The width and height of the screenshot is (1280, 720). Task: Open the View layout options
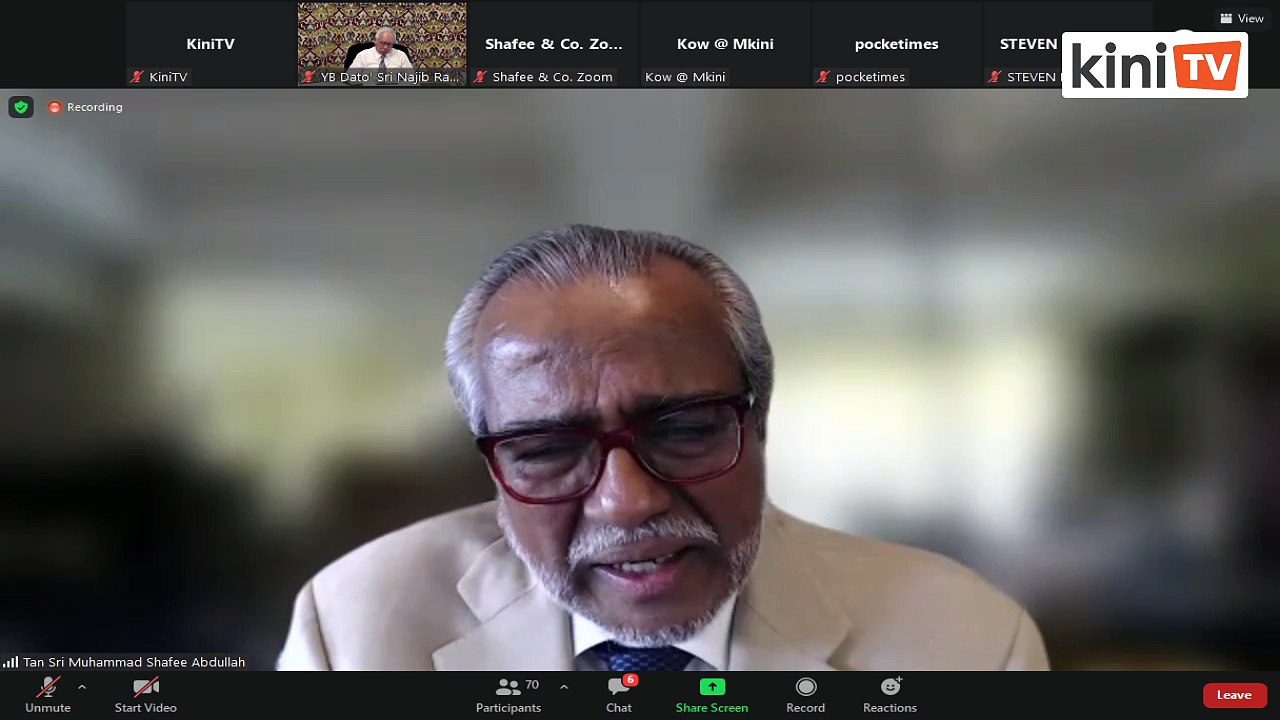pyautogui.click(x=1242, y=18)
